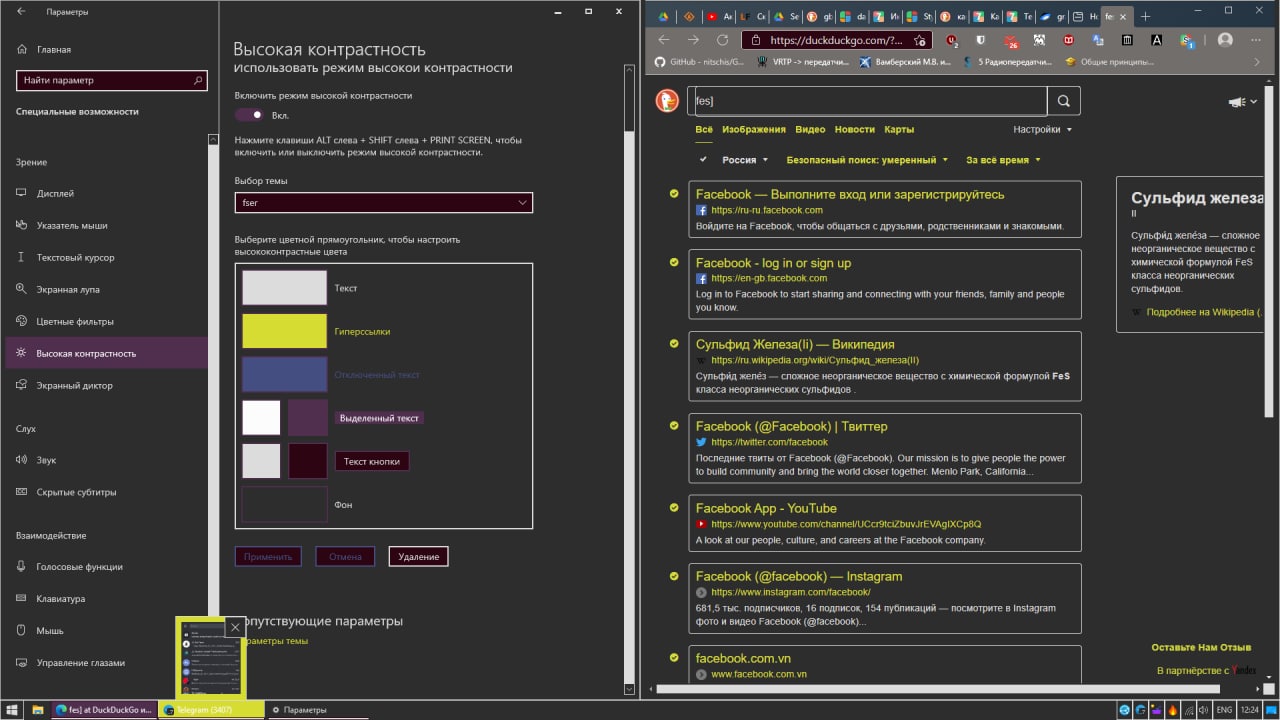Pick the blue Отключенный текст swatch
1280x720 pixels.
tap(285, 374)
